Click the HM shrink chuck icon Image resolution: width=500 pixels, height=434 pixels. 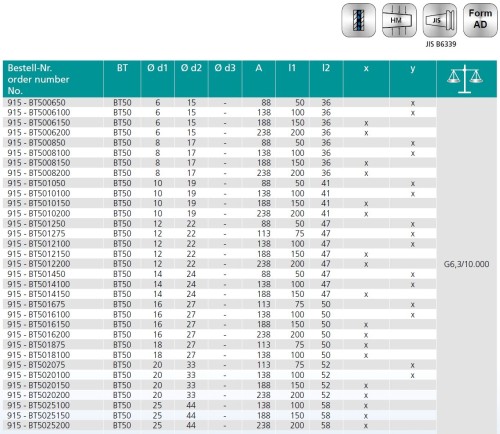pyautogui.click(x=399, y=20)
